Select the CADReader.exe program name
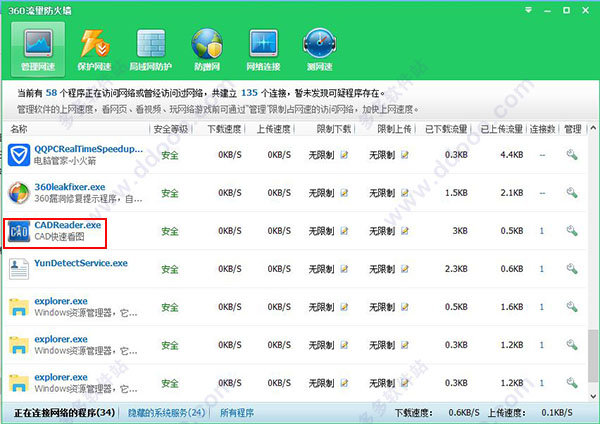This screenshot has width=600, height=424. click(x=68, y=225)
